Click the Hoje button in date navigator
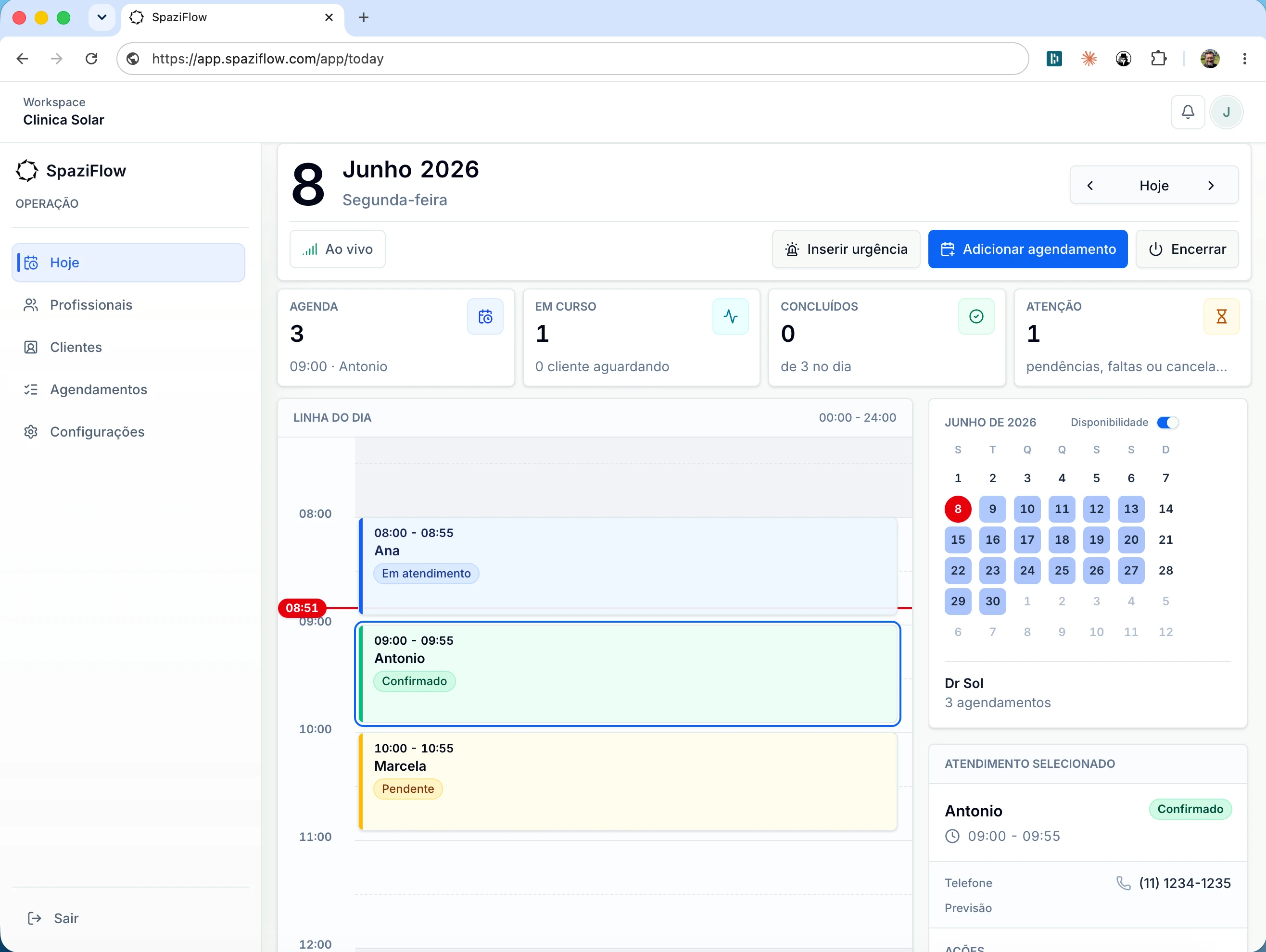1266x952 pixels. 1153,186
